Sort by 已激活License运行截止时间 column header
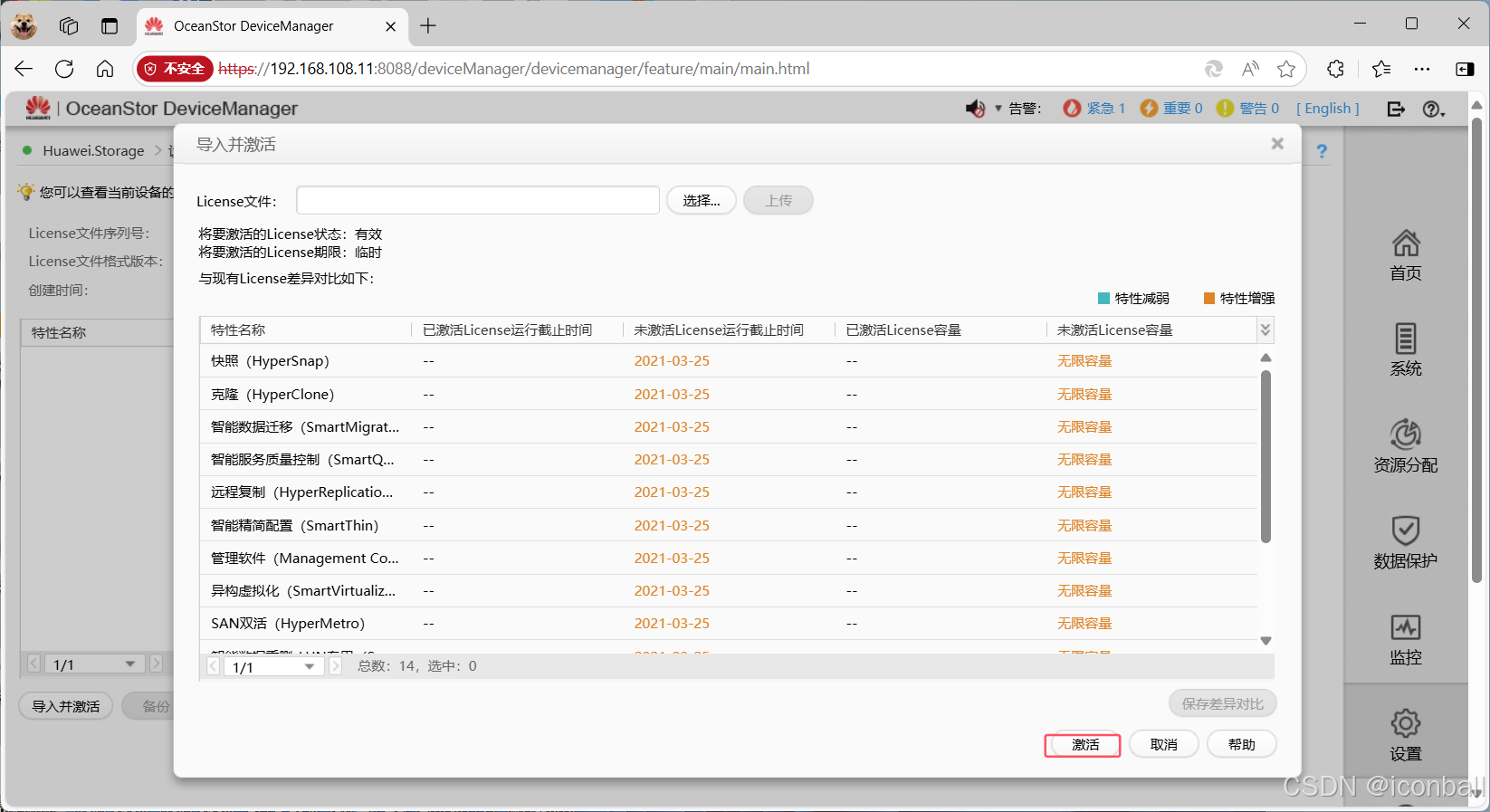Viewport: 1490px width, 812px height. tap(517, 330)
